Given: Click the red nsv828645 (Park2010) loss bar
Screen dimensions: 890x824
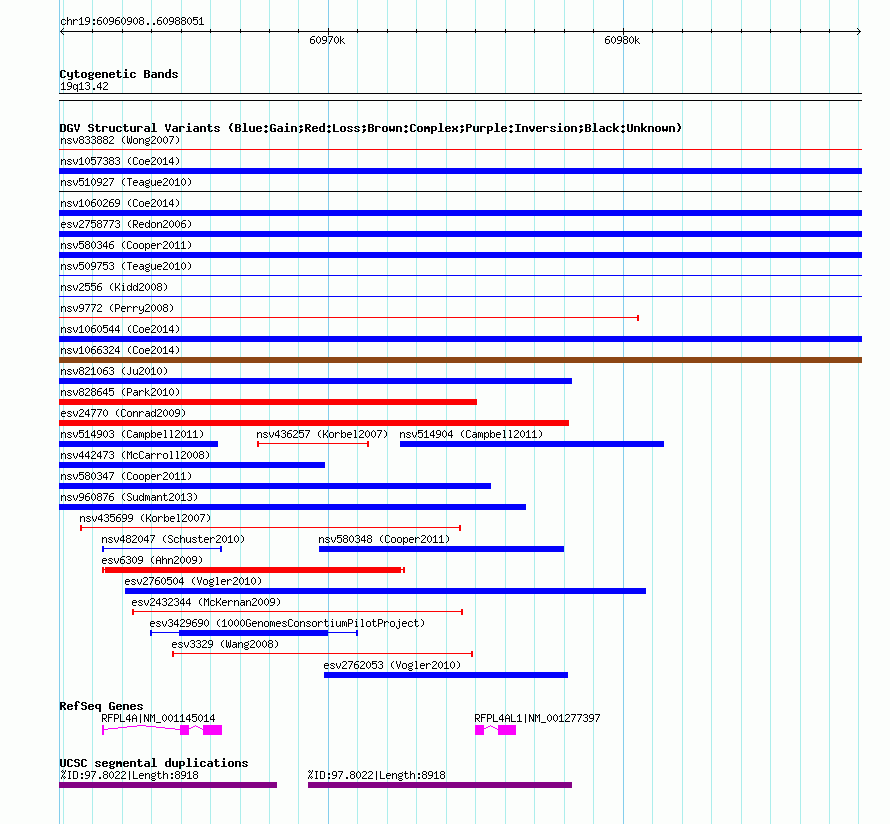Looking at the screenshot, I should 268,402.
